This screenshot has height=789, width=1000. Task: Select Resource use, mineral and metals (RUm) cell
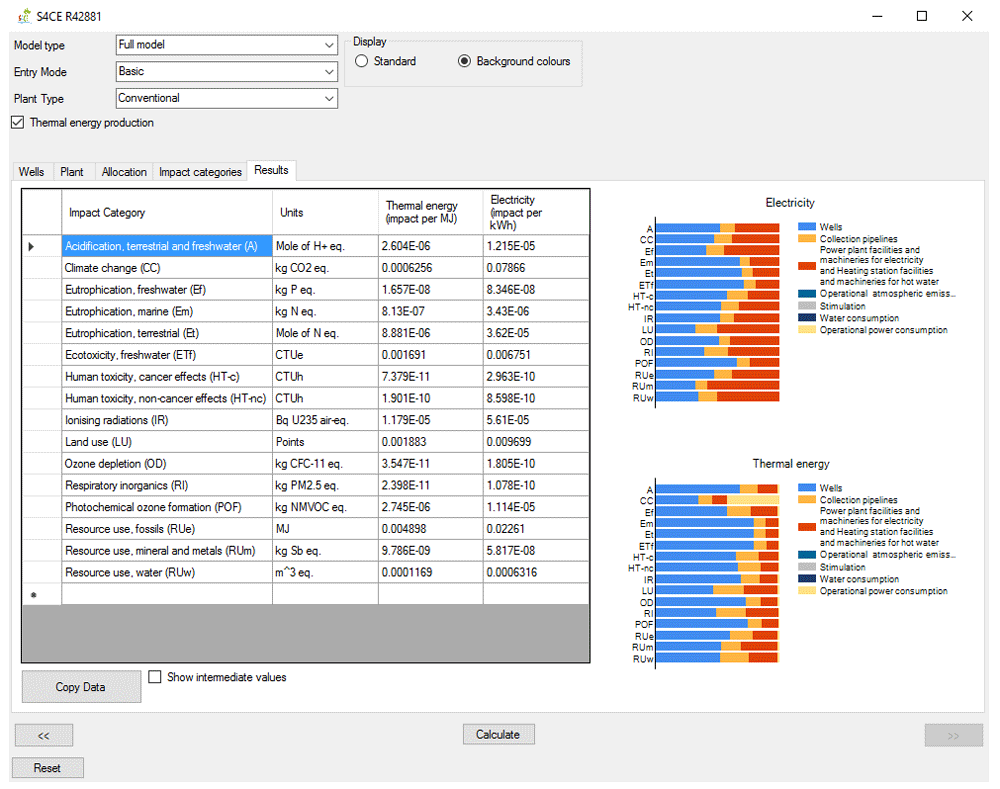166,550
